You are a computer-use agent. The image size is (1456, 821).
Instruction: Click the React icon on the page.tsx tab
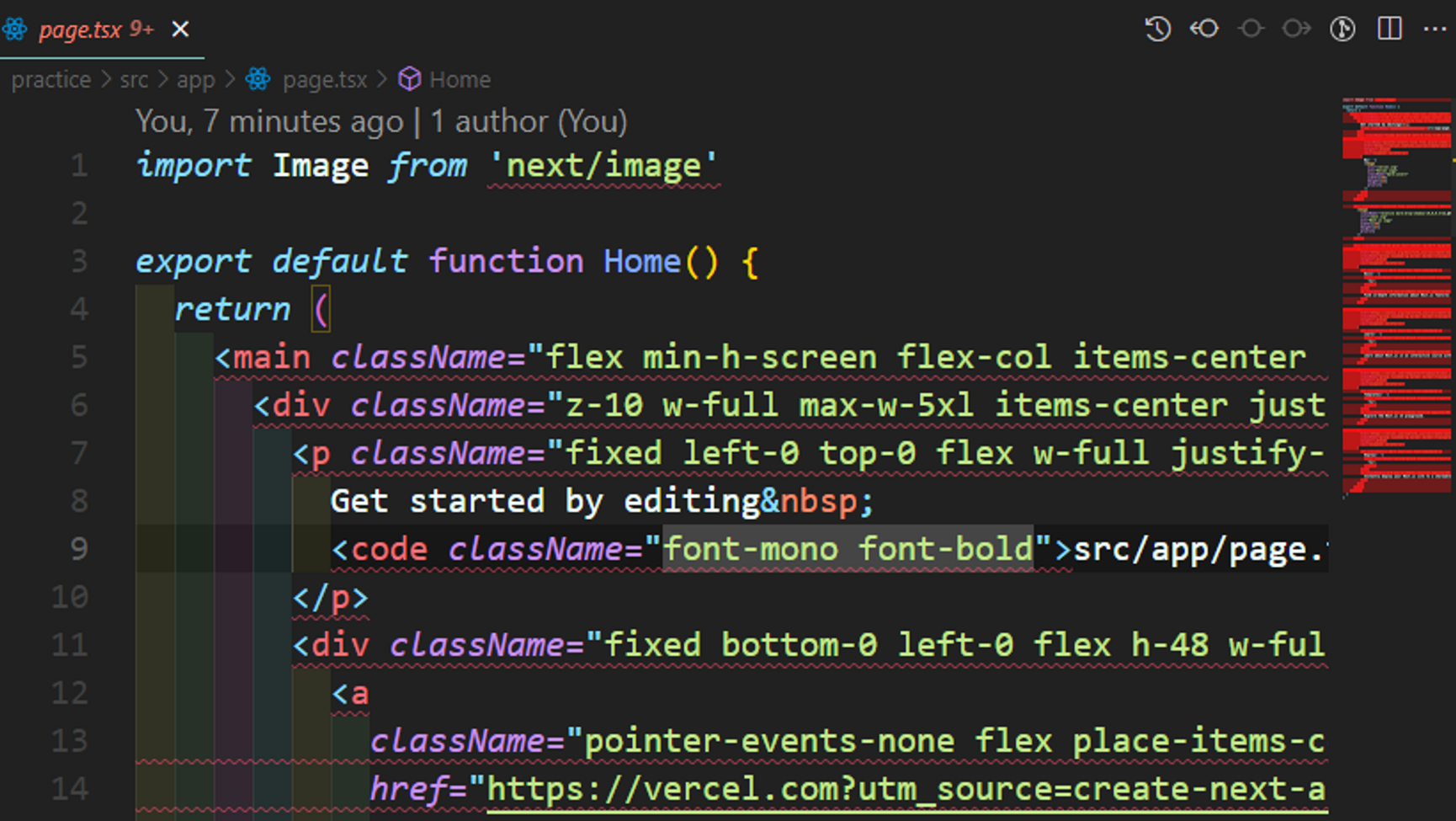14,28
